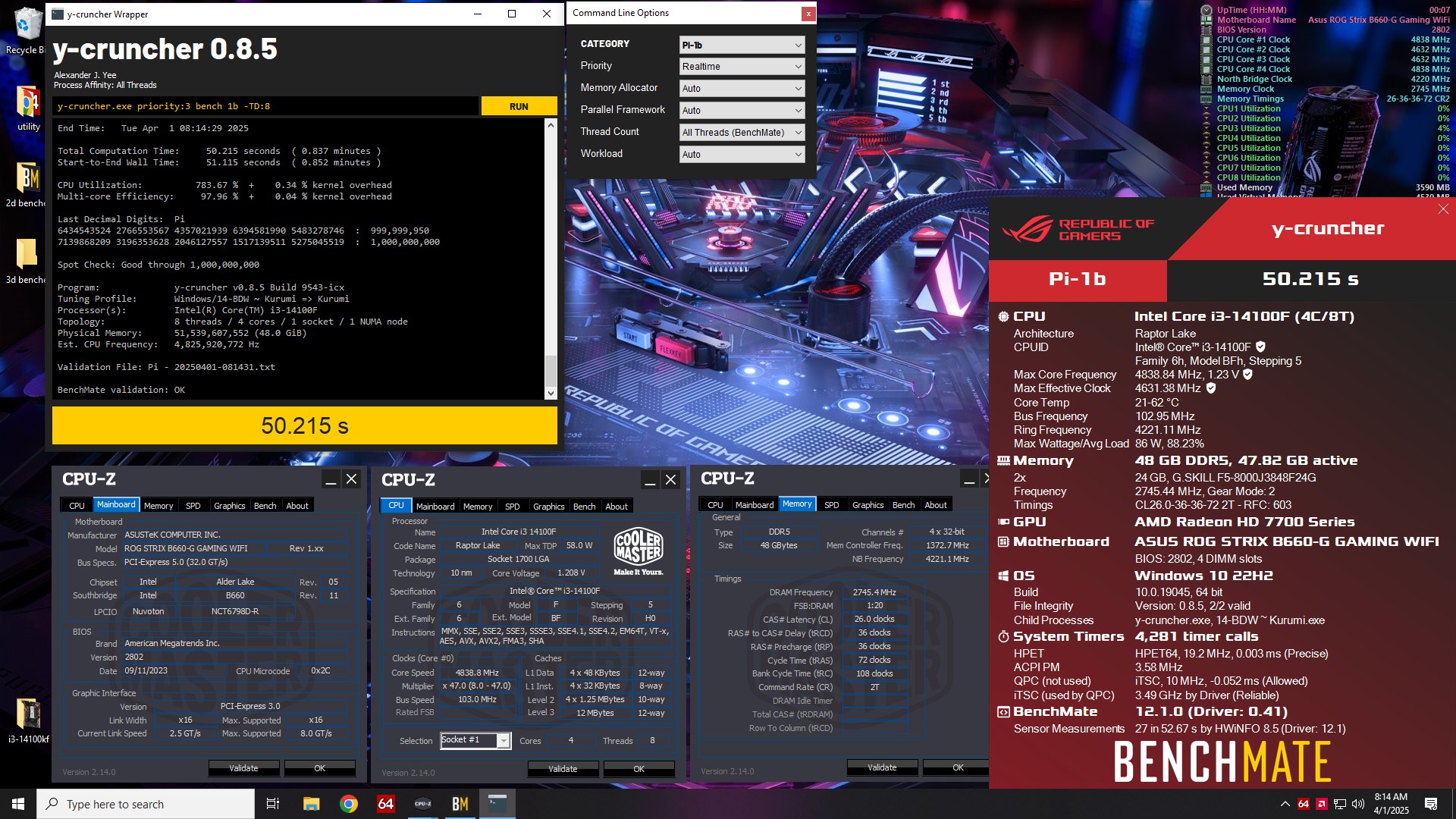The image size is (1456, 819).
Task: Open the AIDA64 taskbar icon
Action: point(386,804)
